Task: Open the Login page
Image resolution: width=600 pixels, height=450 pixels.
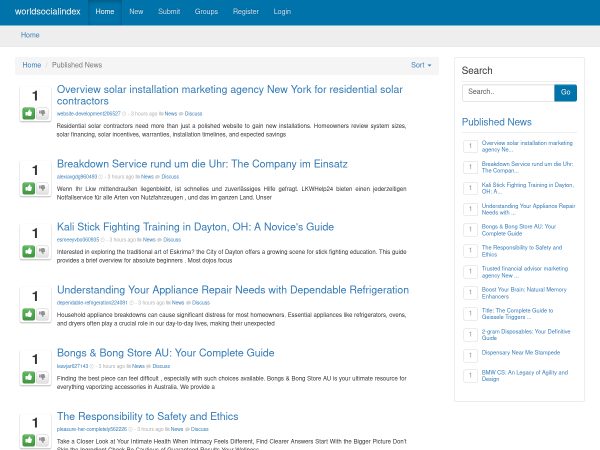Action: [x=282, y=12]
